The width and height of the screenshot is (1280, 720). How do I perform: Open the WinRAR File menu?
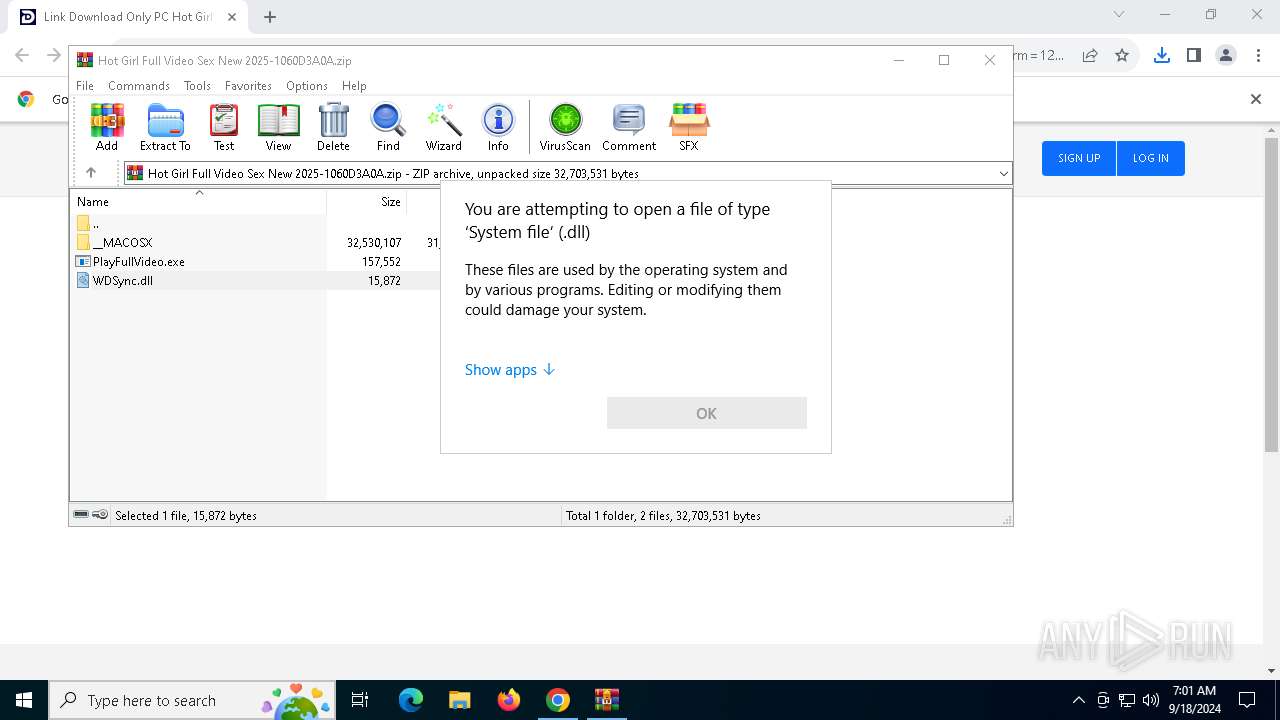[85, 86]
